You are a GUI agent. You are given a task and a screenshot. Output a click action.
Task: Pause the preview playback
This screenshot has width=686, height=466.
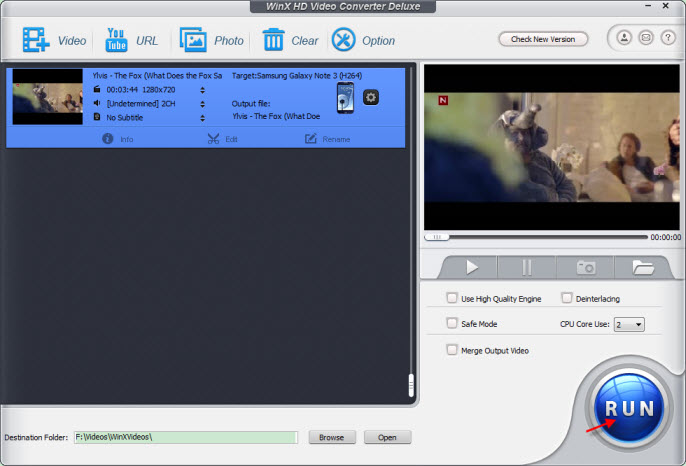point(527,267)
